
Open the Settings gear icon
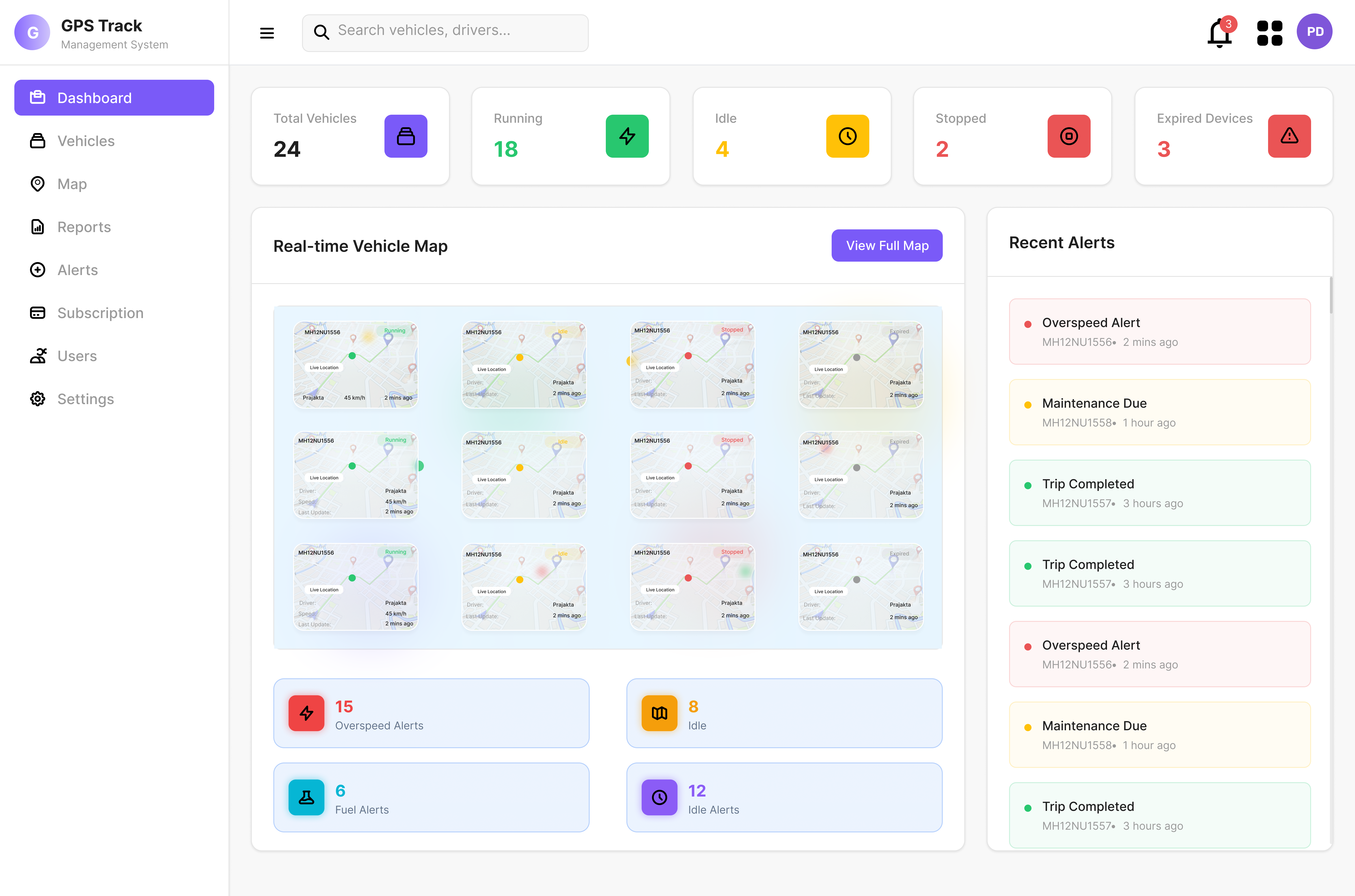38,399
